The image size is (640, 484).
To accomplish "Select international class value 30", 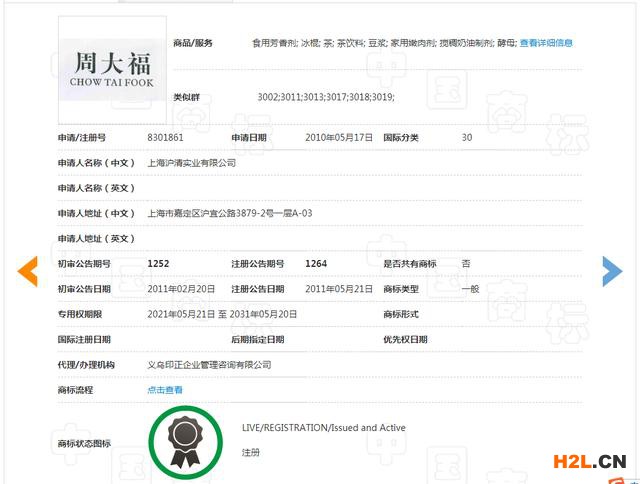I will [x=467, y=138].
